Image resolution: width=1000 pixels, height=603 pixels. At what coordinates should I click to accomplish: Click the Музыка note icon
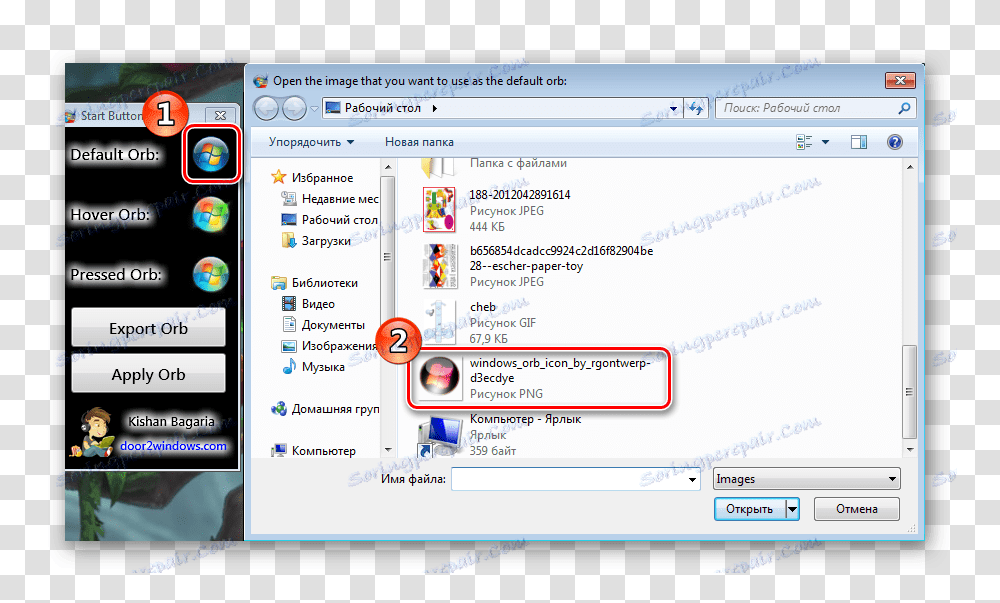[289, 367]
